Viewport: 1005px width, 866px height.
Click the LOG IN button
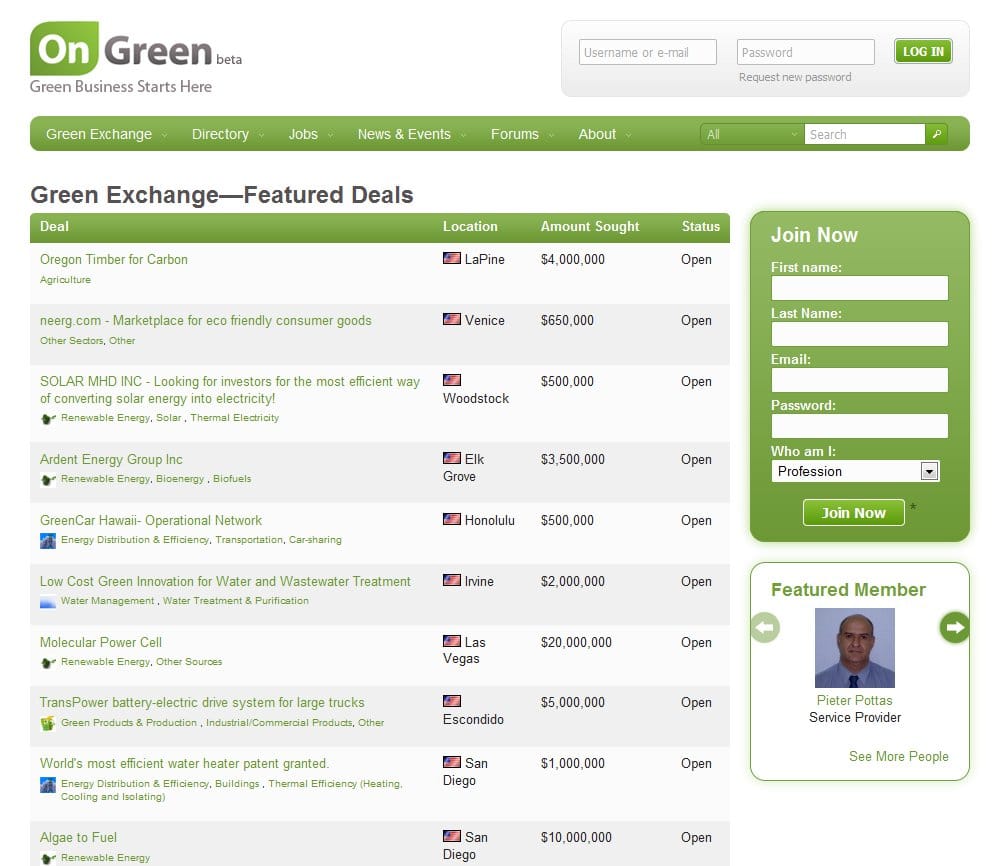click(923, 51)
